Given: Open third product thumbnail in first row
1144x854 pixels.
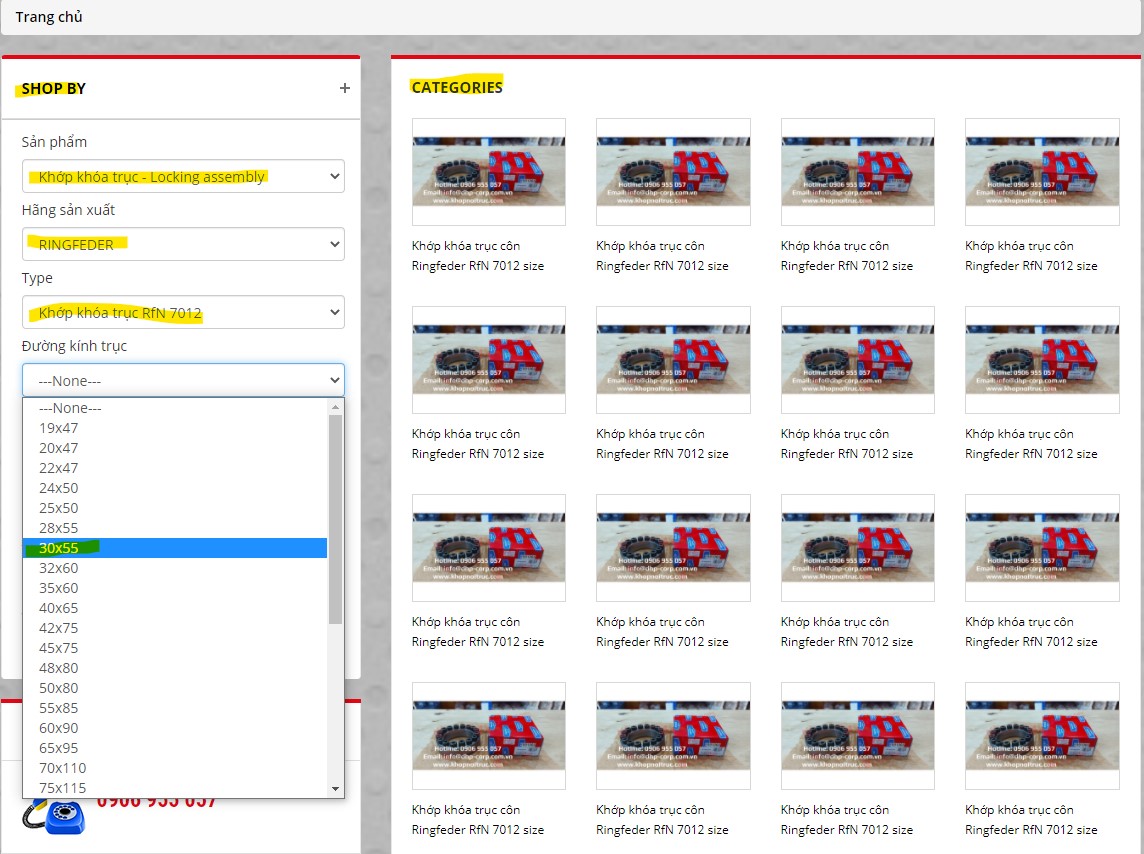Looking at the screenshot, I should (x=858, y=172).
